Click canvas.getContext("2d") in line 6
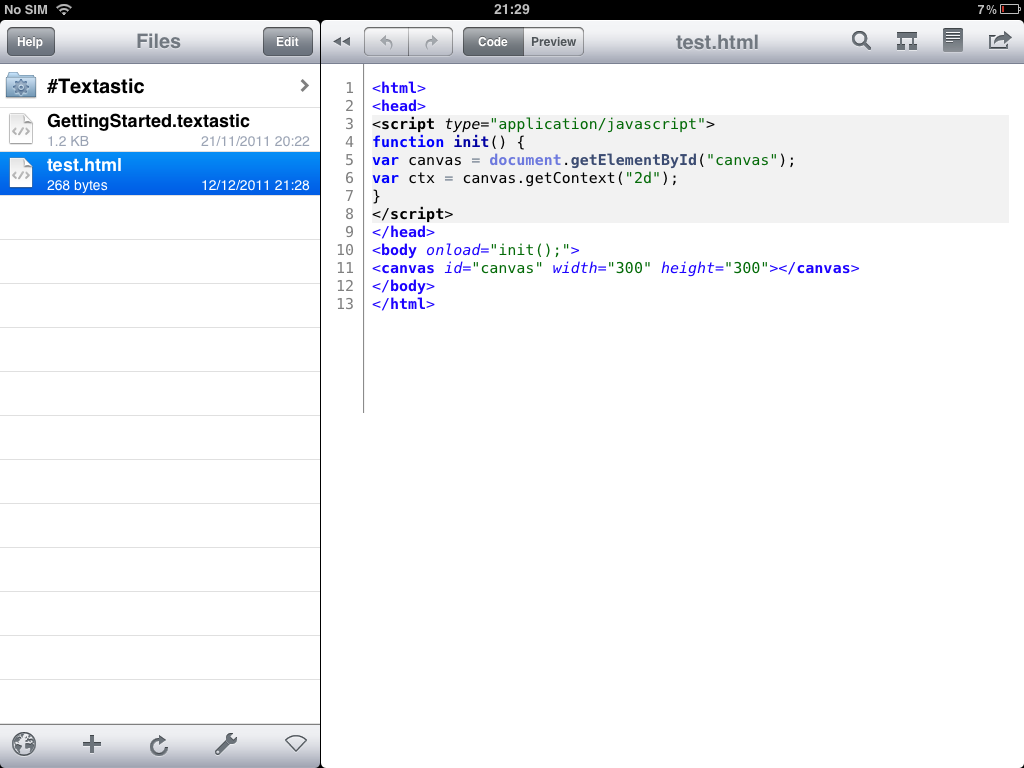1024x768 pixels. point(570,178)
